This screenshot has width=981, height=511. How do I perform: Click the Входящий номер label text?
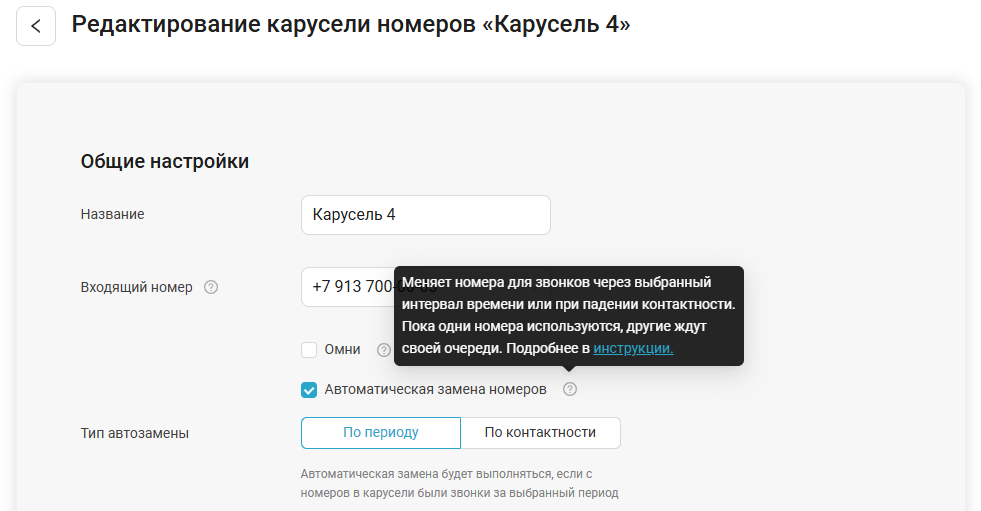click(136, 287)
